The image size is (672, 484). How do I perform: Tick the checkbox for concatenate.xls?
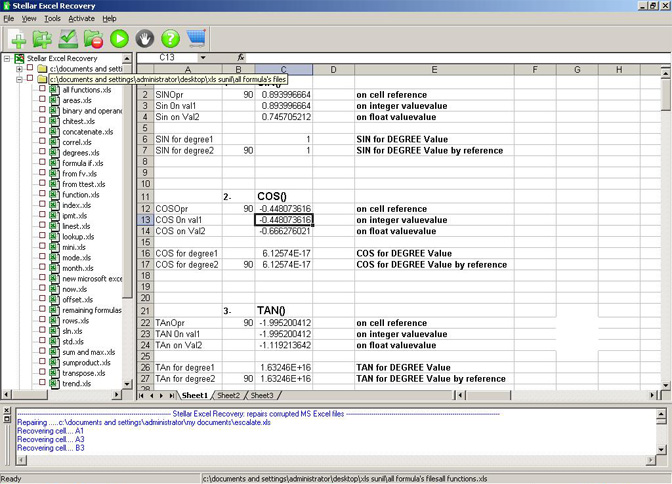42,131
